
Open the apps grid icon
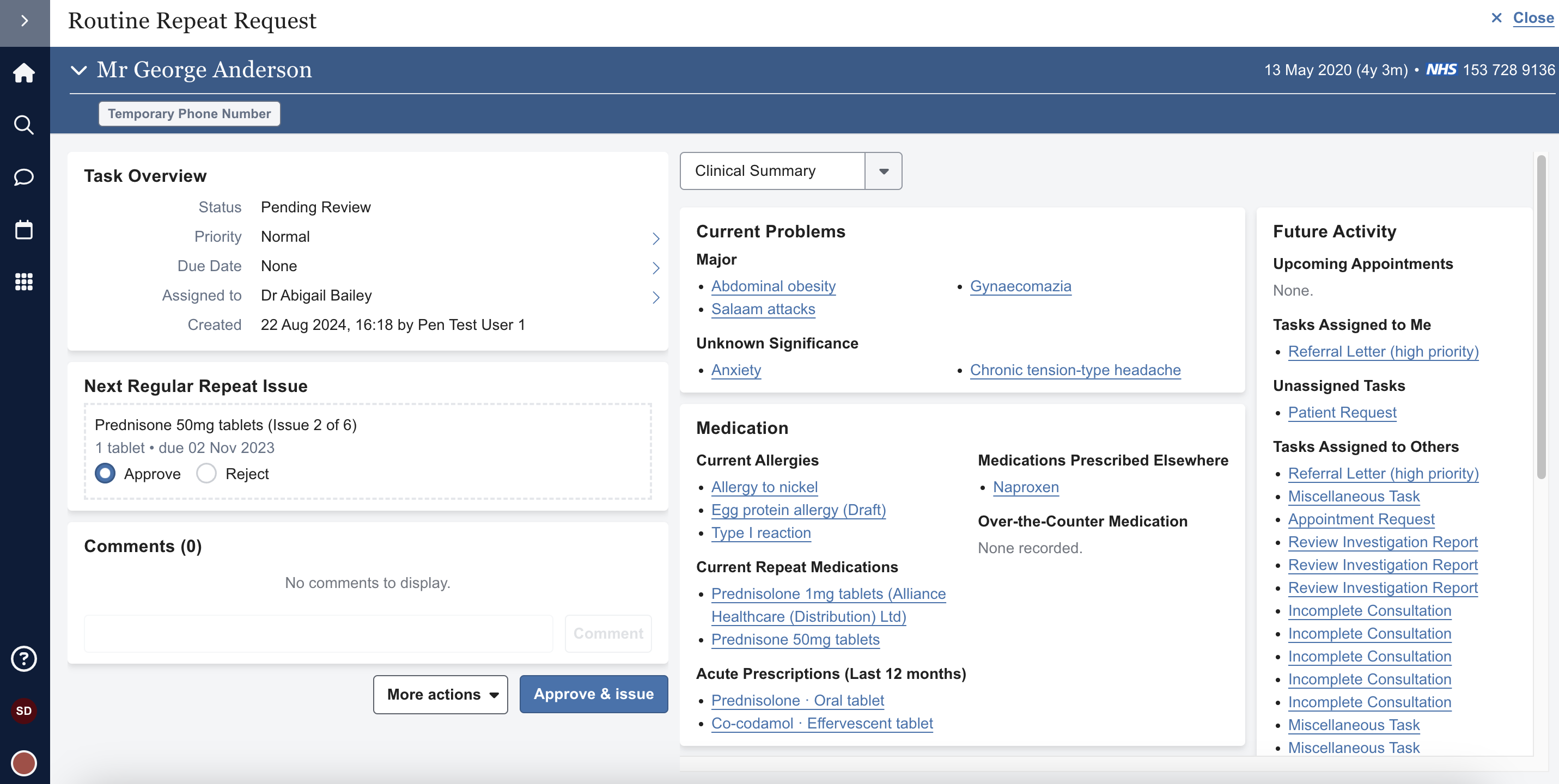(24, 282)
